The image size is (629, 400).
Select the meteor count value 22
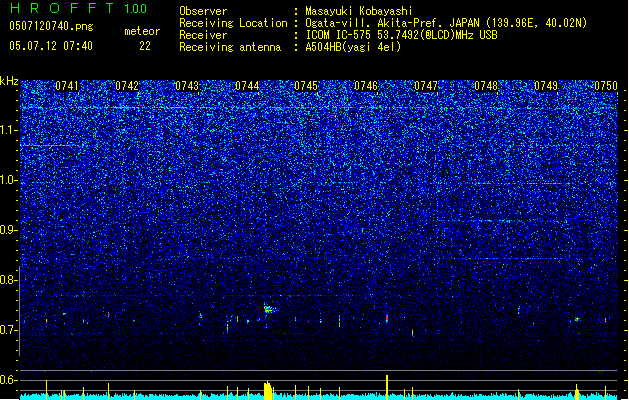pos(145,46)
